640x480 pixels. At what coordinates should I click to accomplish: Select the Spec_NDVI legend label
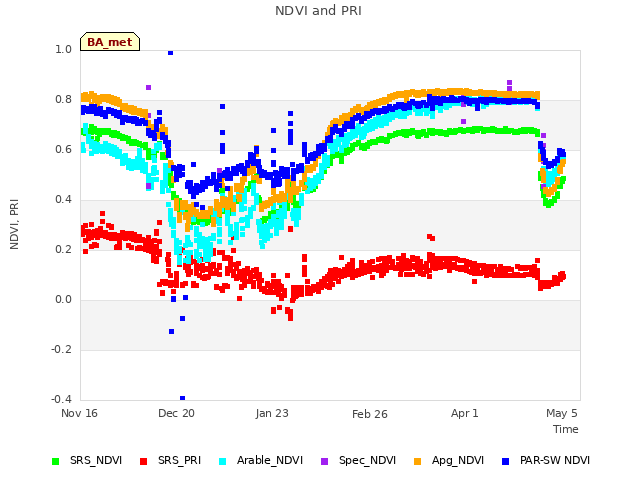click(x=367, y=460)
